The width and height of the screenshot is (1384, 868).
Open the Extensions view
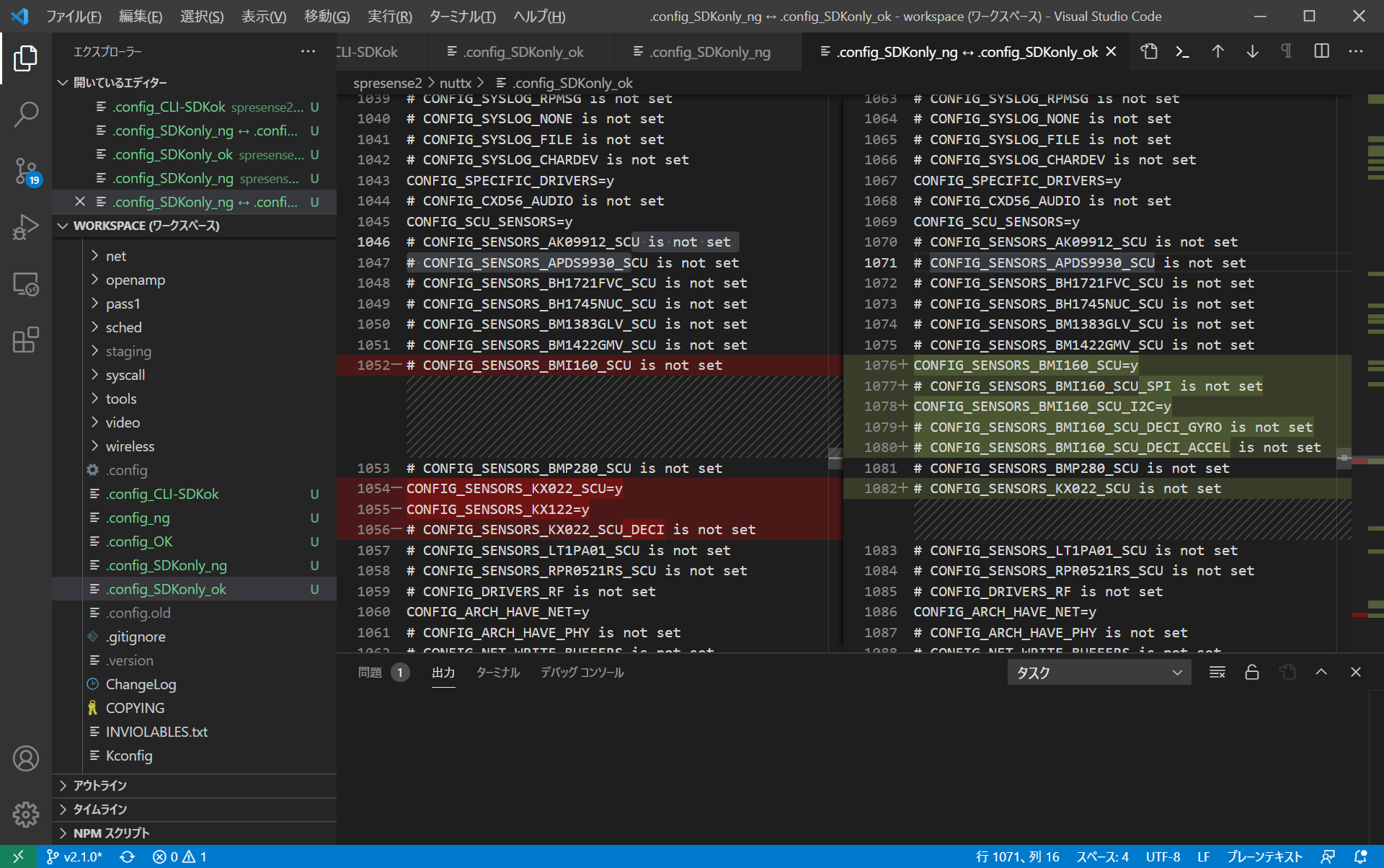pyautogui.click(x=26, y=340)
